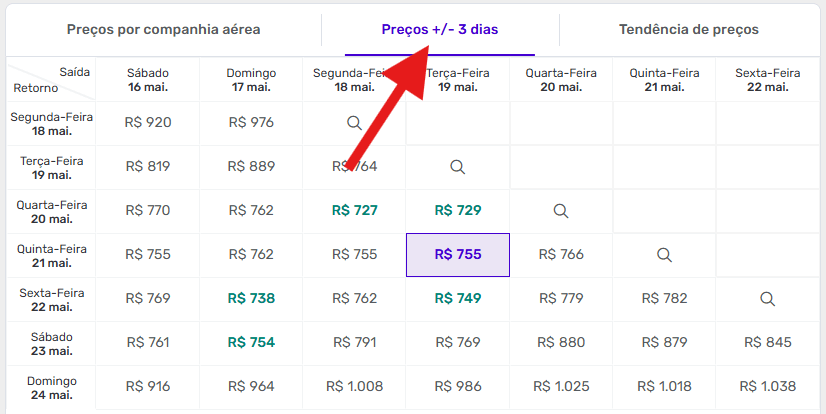The height and width of the screenshot is (414, 826).
Task: Click the Domingo 24 mai. return row header
Action: pyautogui.click(x=51, y=386)
